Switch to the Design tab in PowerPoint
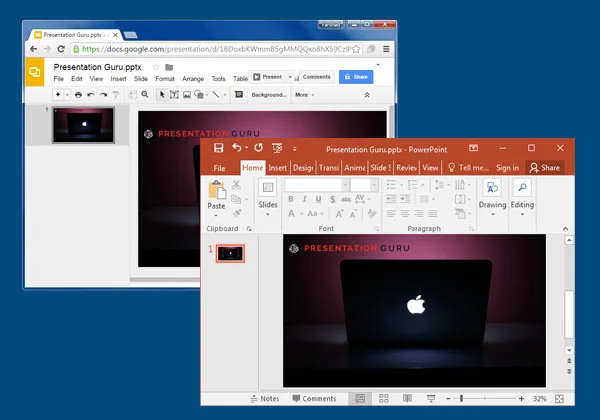 coord(303,168)
